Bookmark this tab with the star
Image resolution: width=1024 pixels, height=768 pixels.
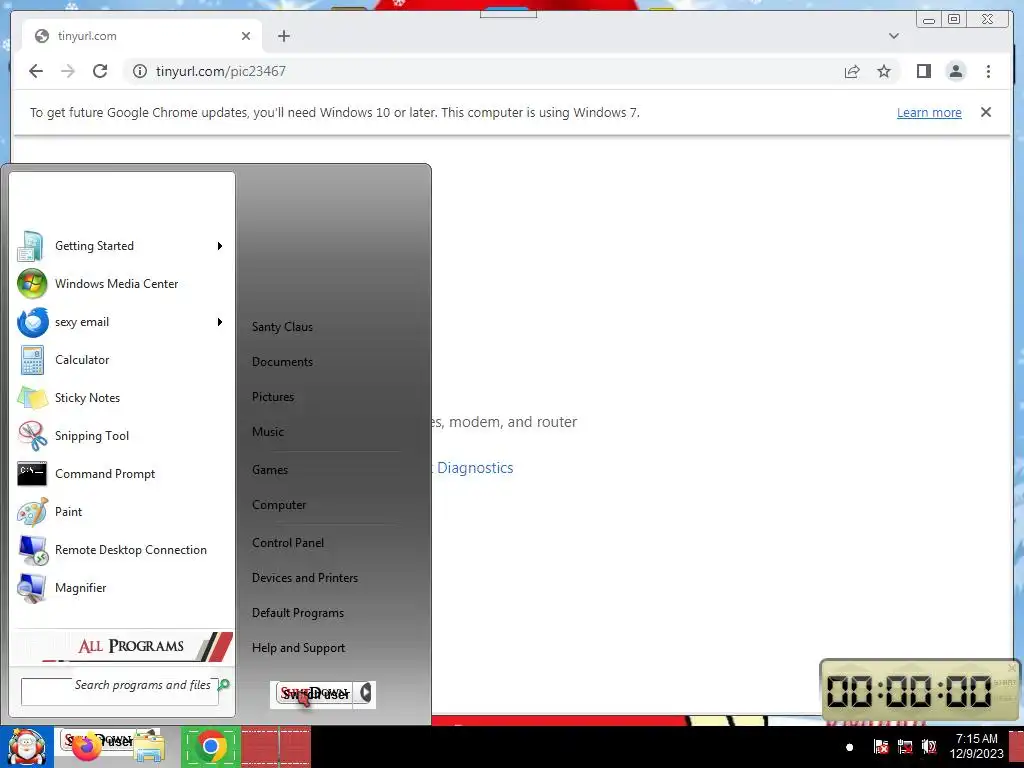884,71
